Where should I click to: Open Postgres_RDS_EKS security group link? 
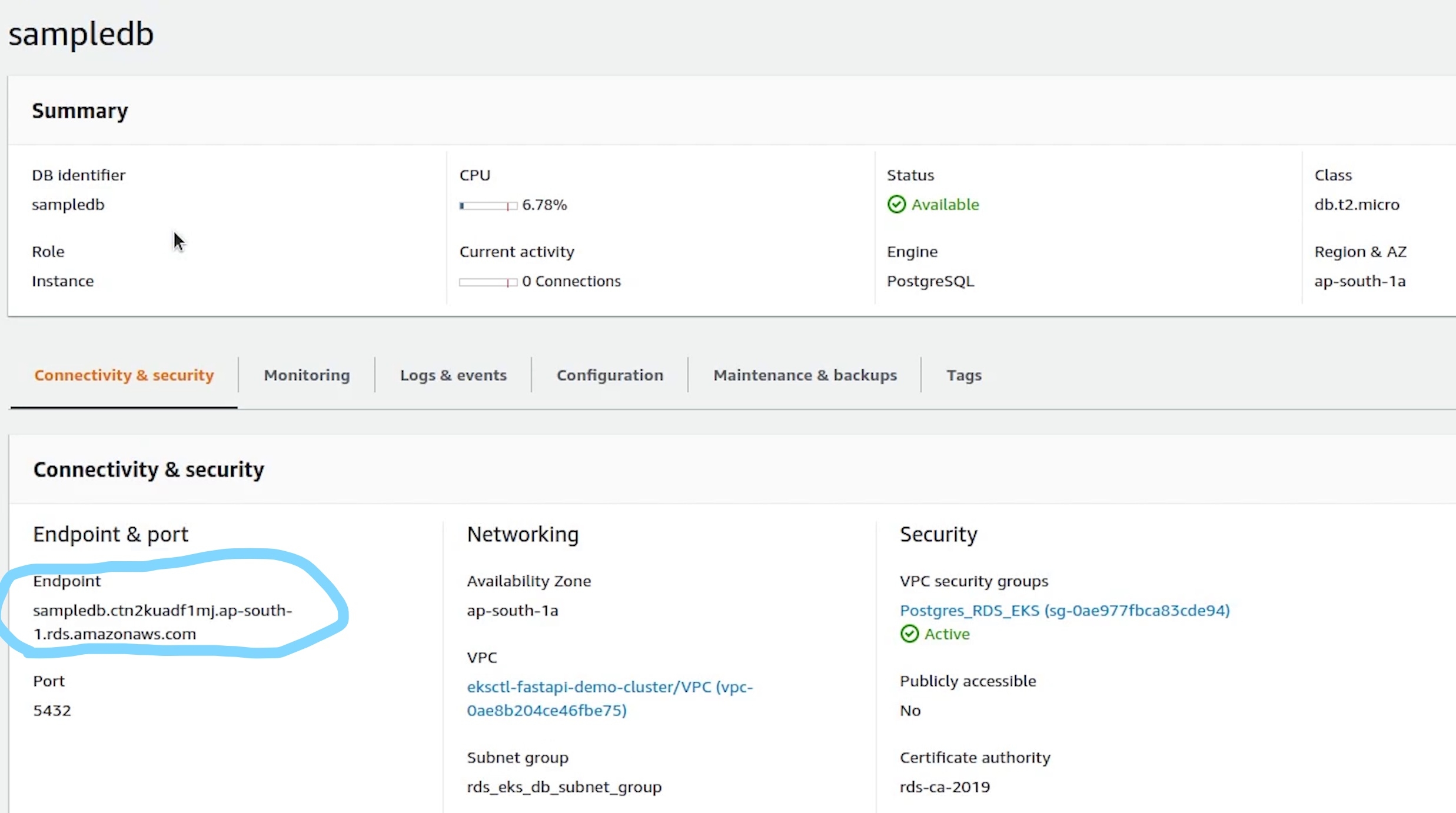(1064, 611)
